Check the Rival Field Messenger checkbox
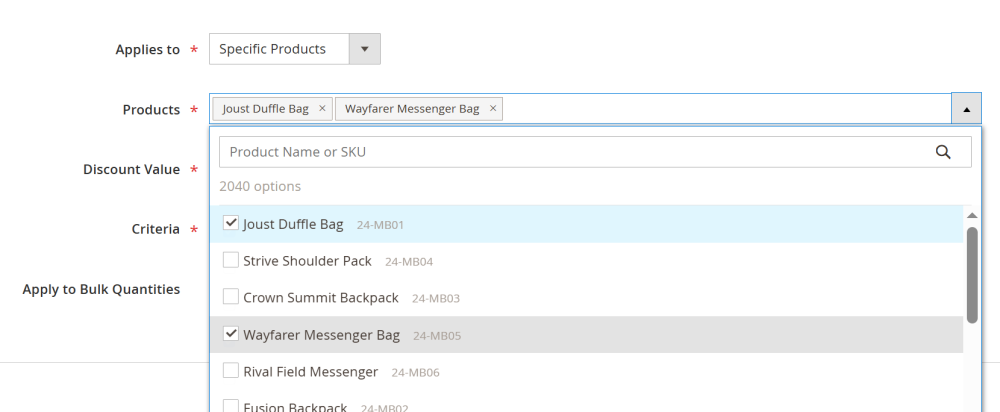 click(231, 371)
